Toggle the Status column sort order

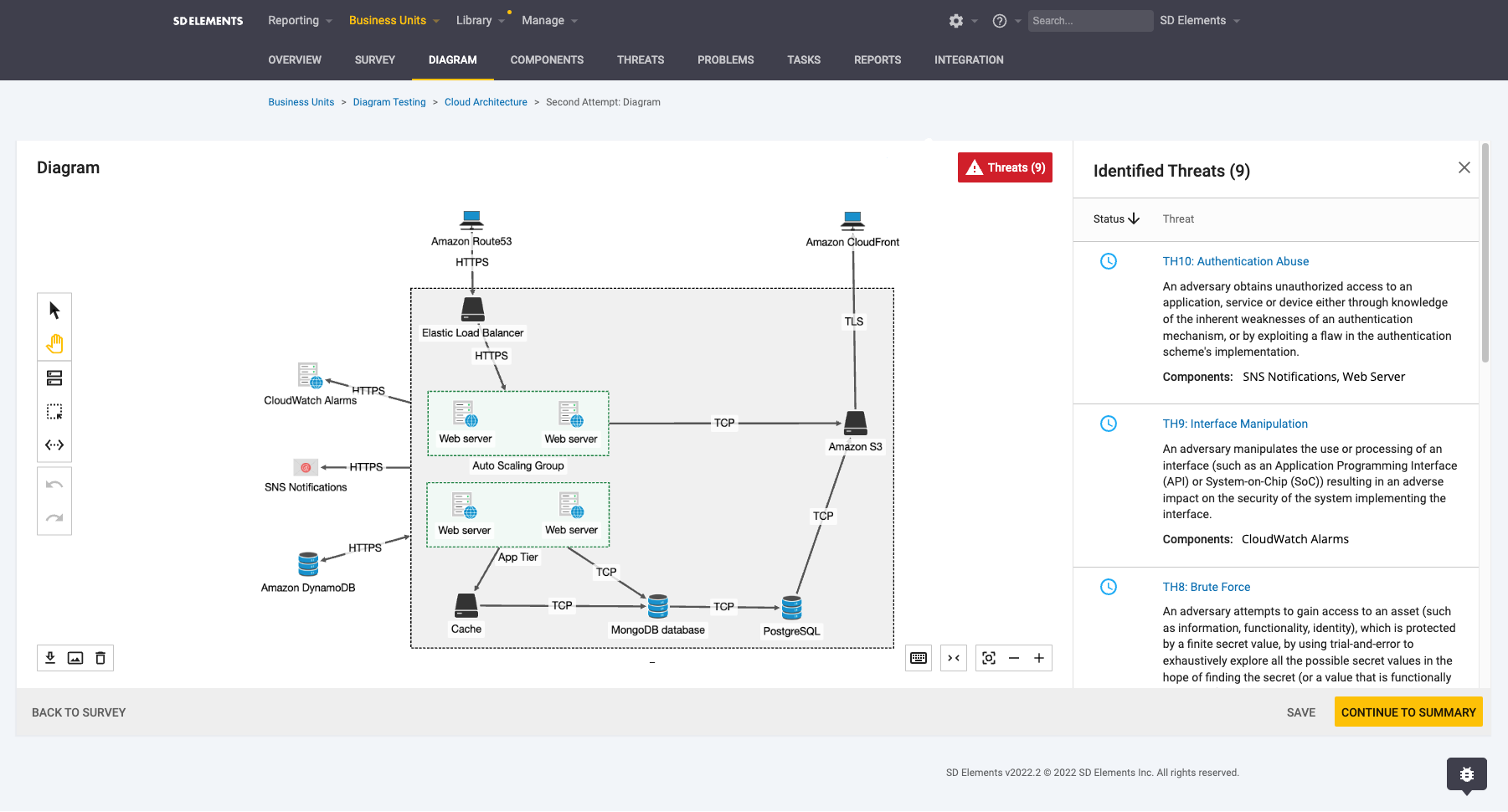(x=1116, y=218)
